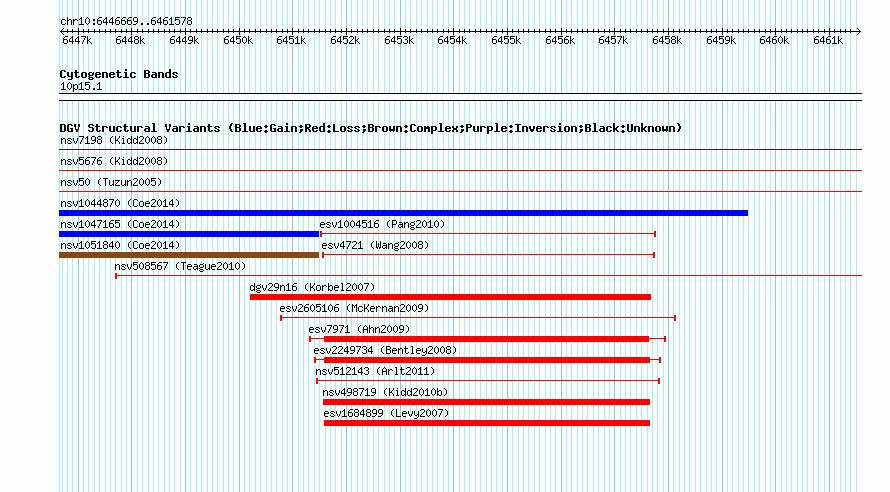Select the 10p15.1 band label
Viewport: 890px width, 492px height.
tap(81, 86)
